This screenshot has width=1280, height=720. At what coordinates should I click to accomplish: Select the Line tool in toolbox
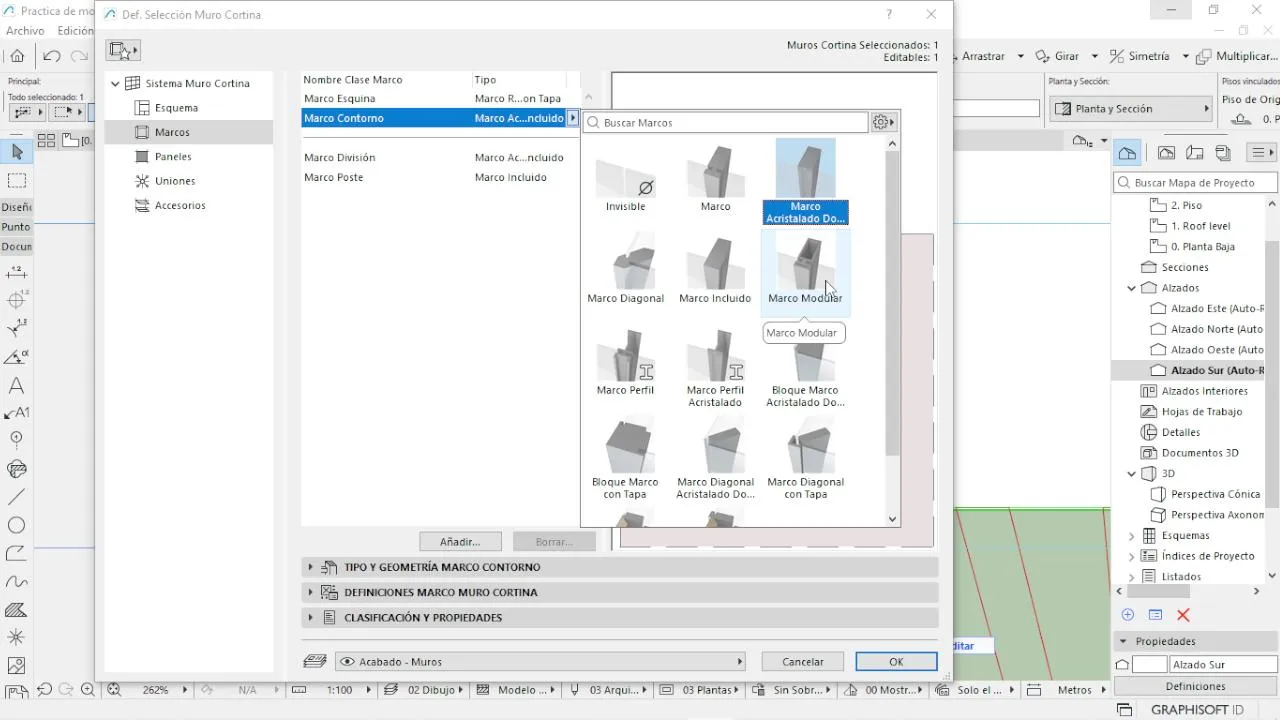16,497
